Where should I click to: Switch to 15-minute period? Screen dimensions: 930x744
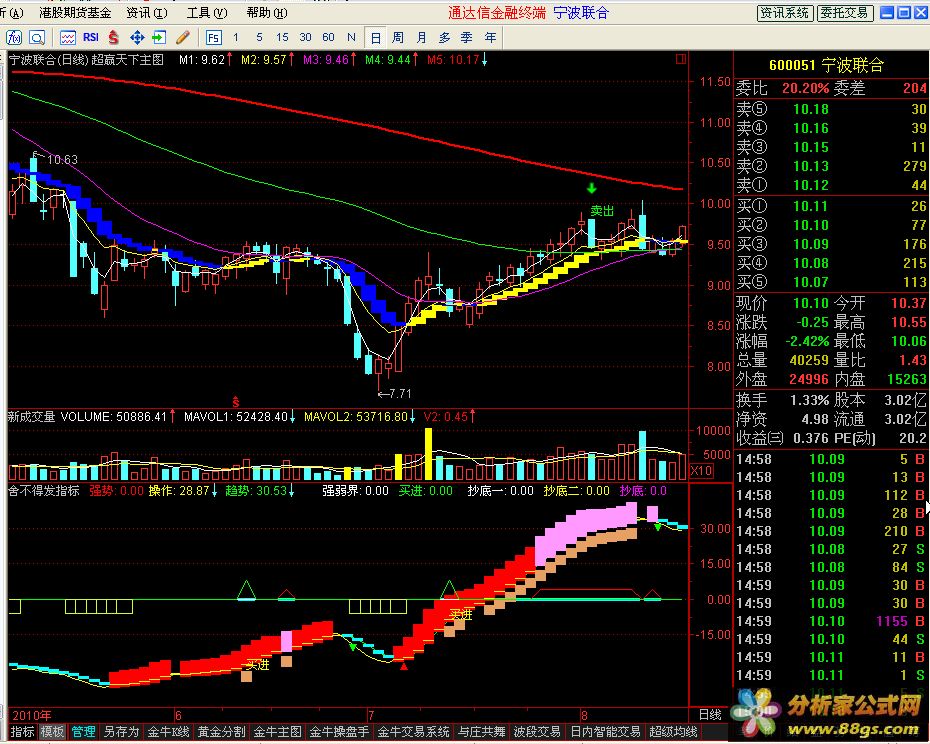click(282, 37)
